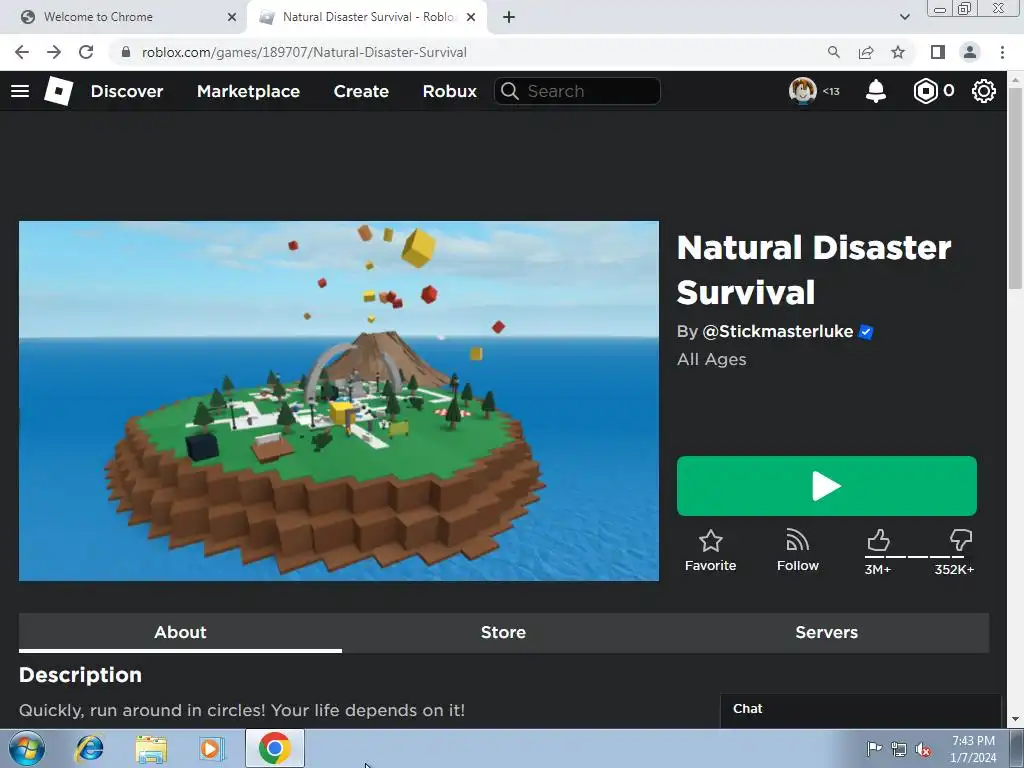The image size is (1024, 768).
Task: Open Windows Explorer from taskbar
Action: pyautogui.click(x=151, y=748)
